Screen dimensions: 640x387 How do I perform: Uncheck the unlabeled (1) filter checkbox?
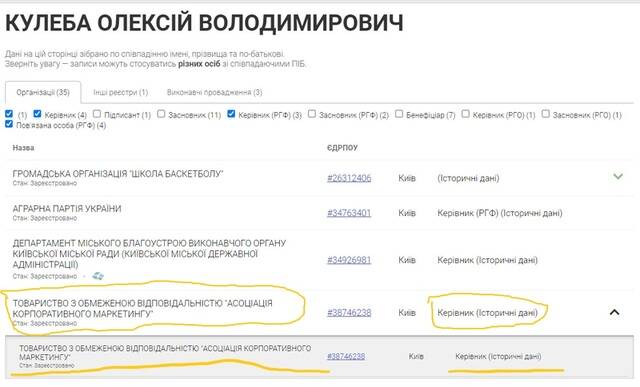tap(9, 114)
